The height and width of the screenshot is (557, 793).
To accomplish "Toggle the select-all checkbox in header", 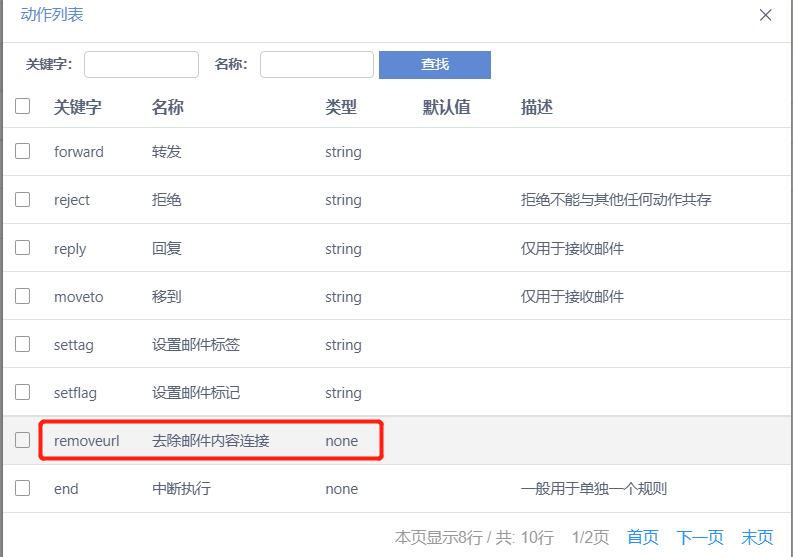I will coord(23,106).
